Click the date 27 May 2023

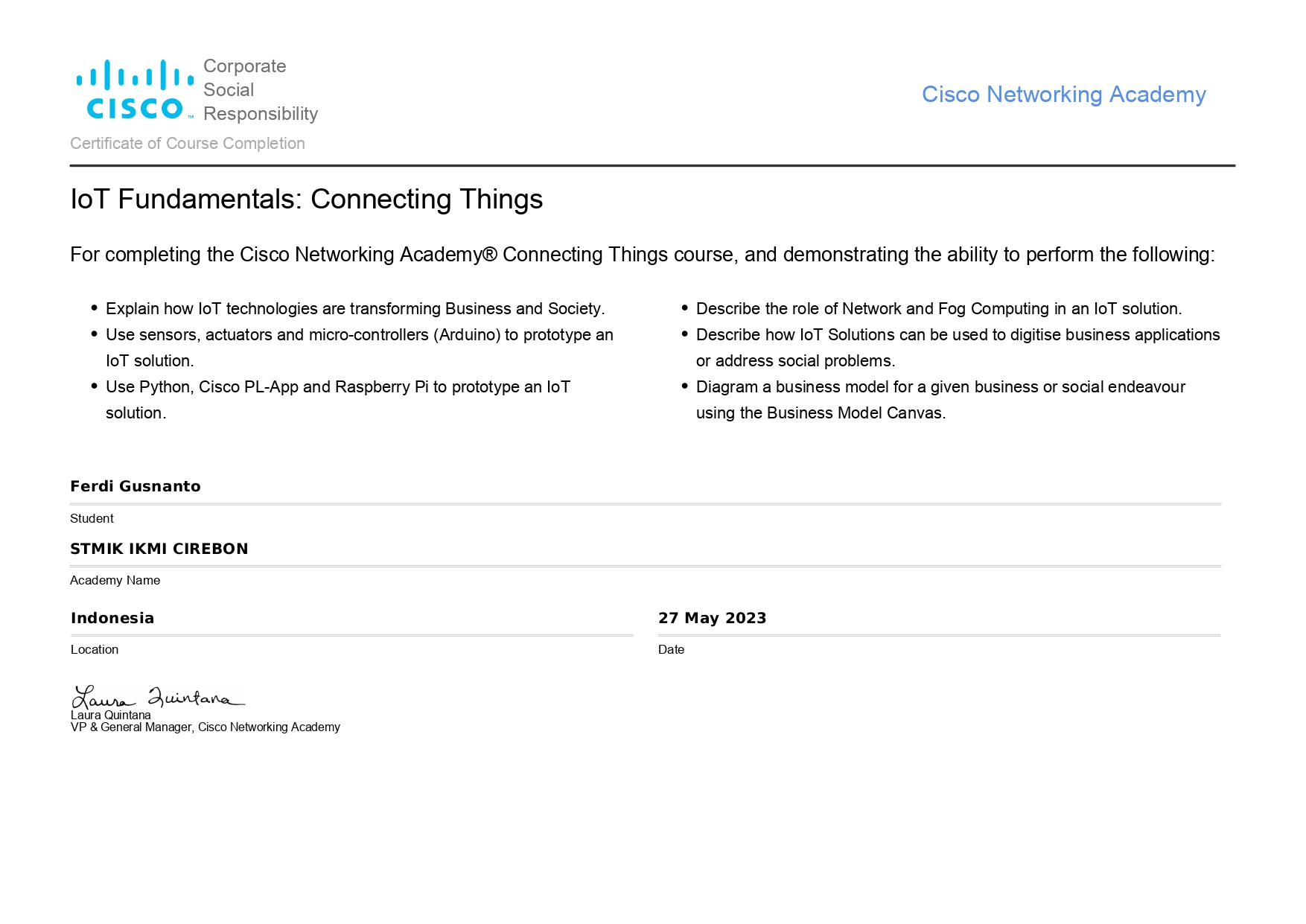pos(712,618)
